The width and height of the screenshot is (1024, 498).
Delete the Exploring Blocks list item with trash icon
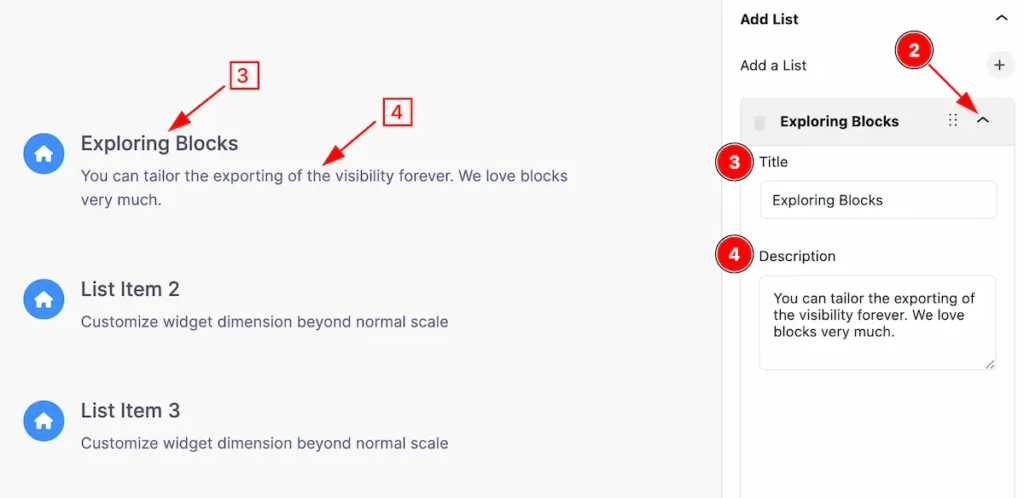pyautogui.click(x=759, y=122)
